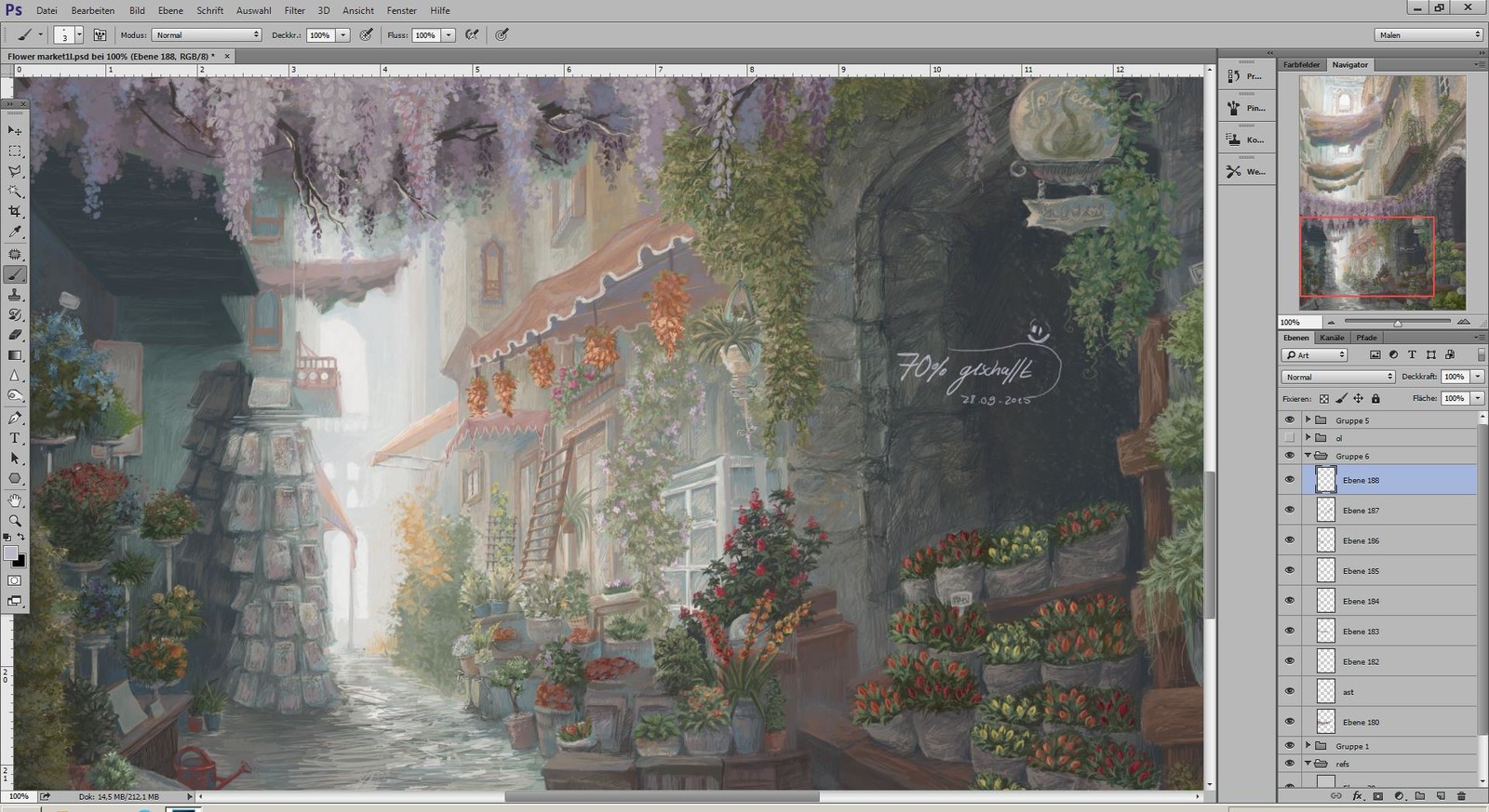
Task: Select the Crop tool
Action: pos(15,213)
